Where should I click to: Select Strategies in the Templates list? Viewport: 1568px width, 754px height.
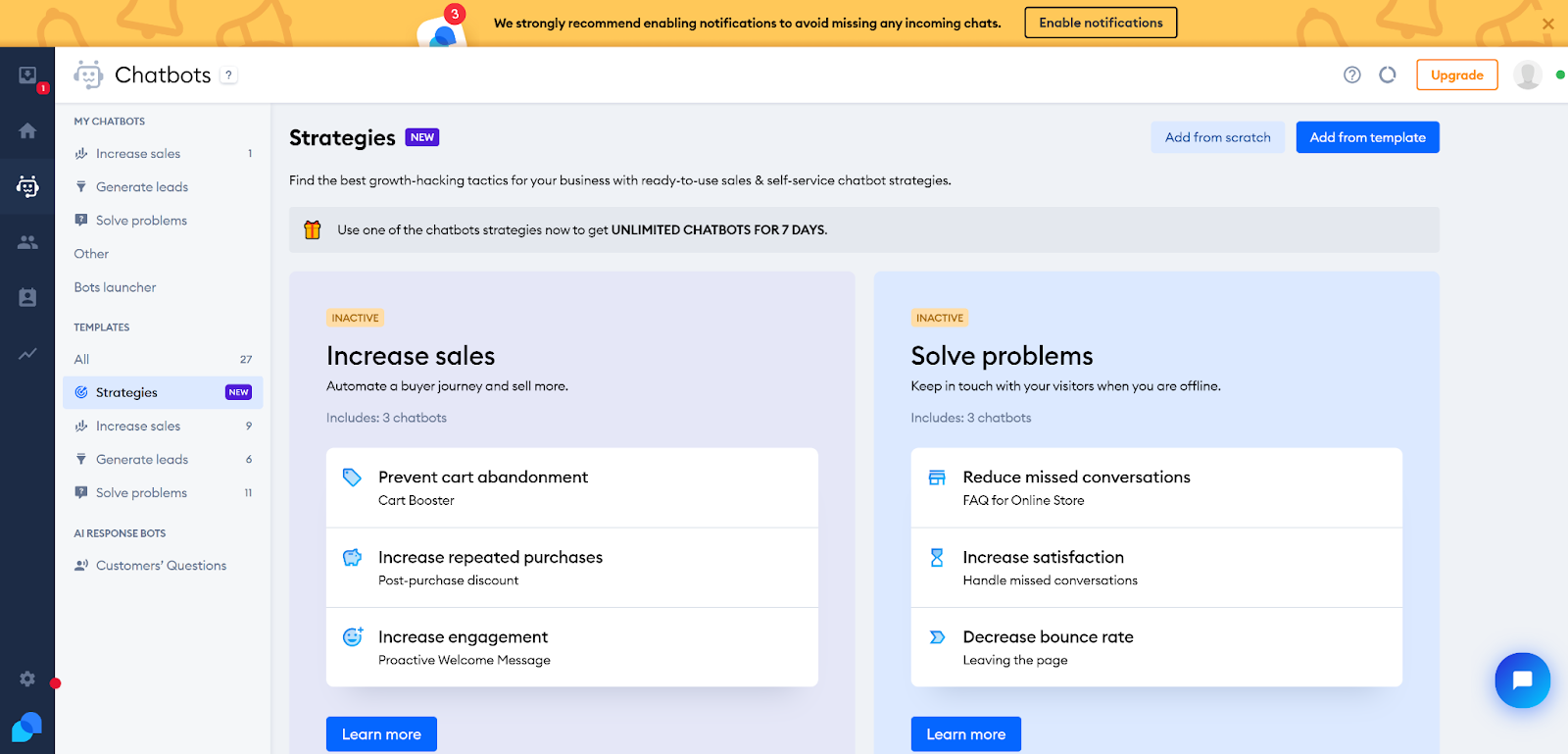(x=126, y=392)
